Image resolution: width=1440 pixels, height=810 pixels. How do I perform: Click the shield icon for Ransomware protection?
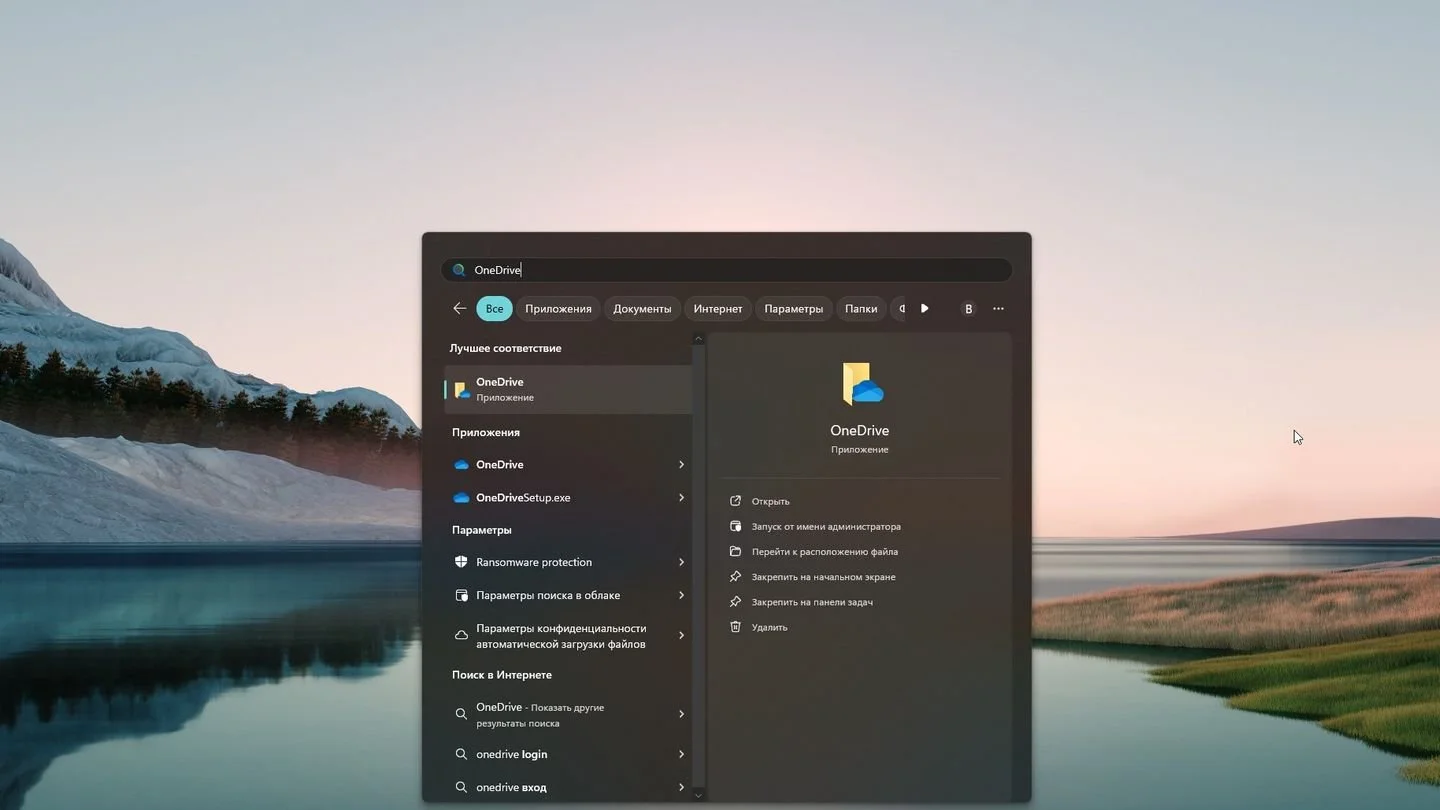click(461, 562)
